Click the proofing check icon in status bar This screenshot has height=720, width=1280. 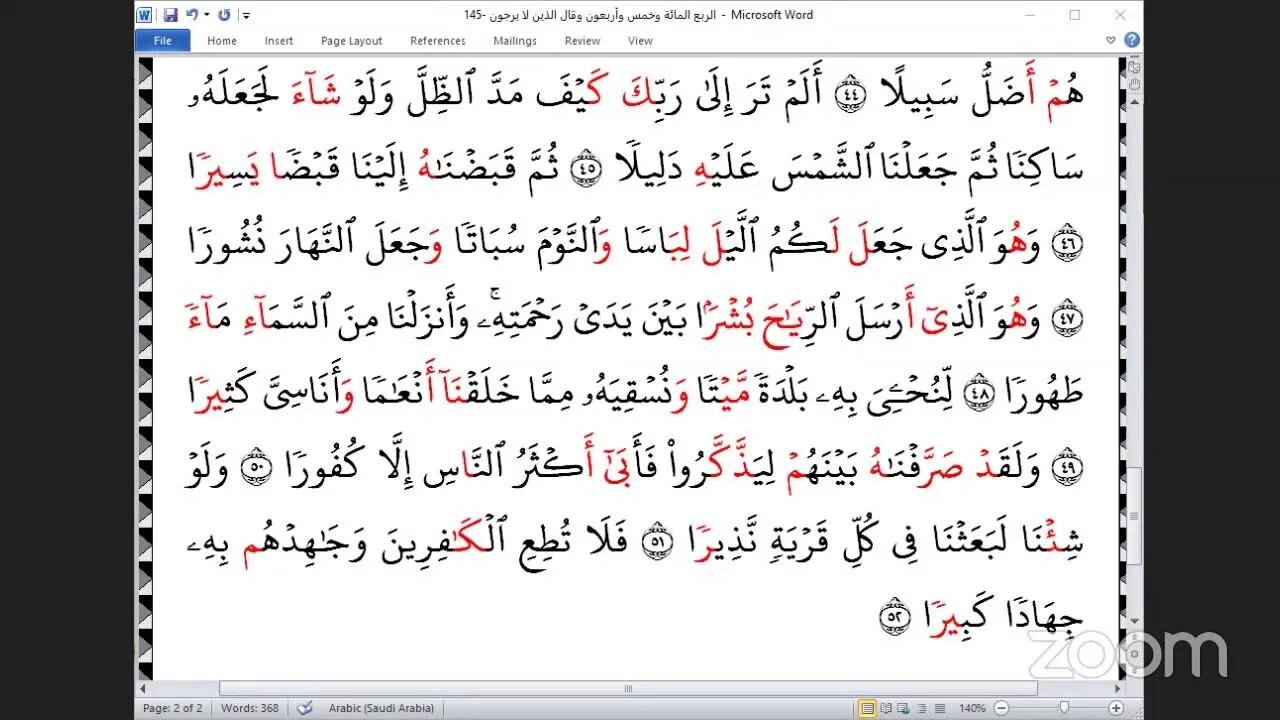303,708
